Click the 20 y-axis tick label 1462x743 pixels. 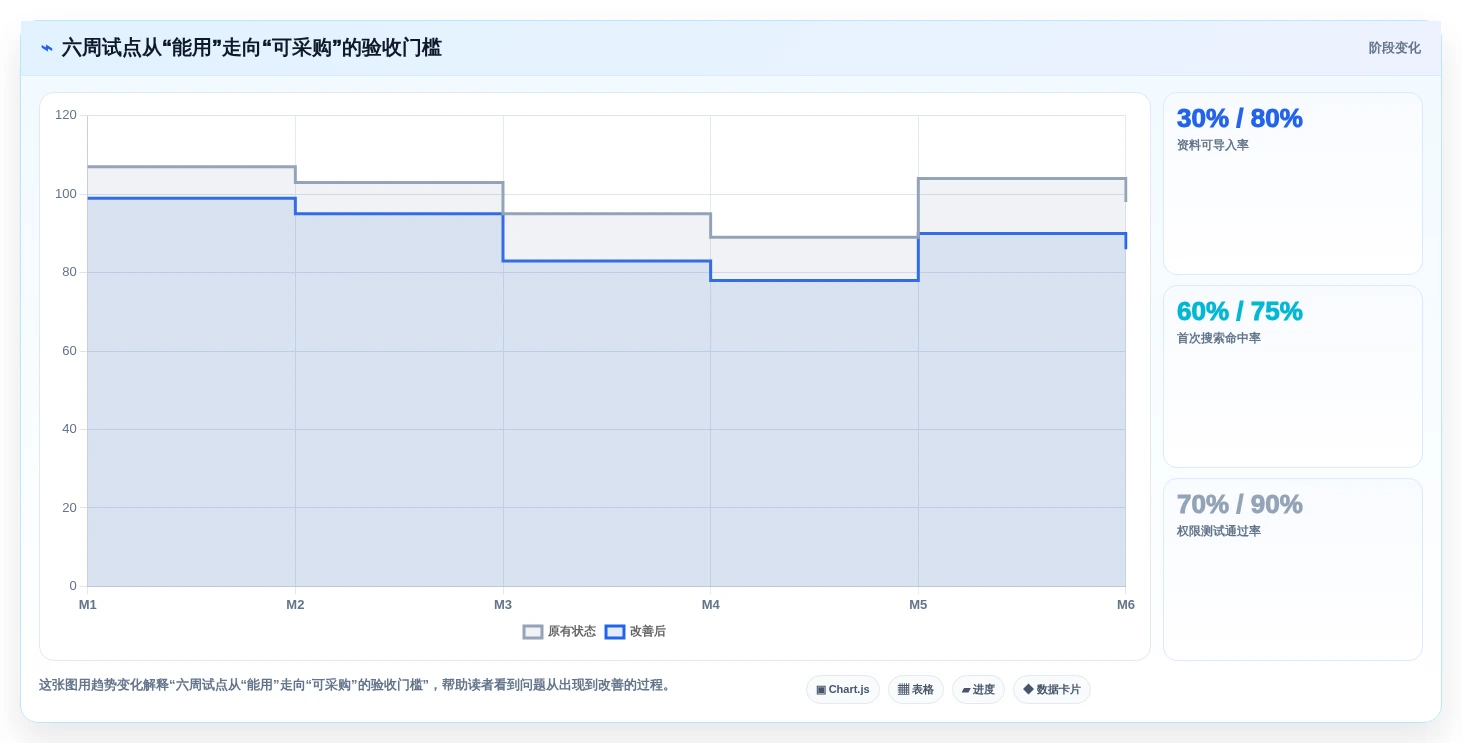click(x=69, y=507)
